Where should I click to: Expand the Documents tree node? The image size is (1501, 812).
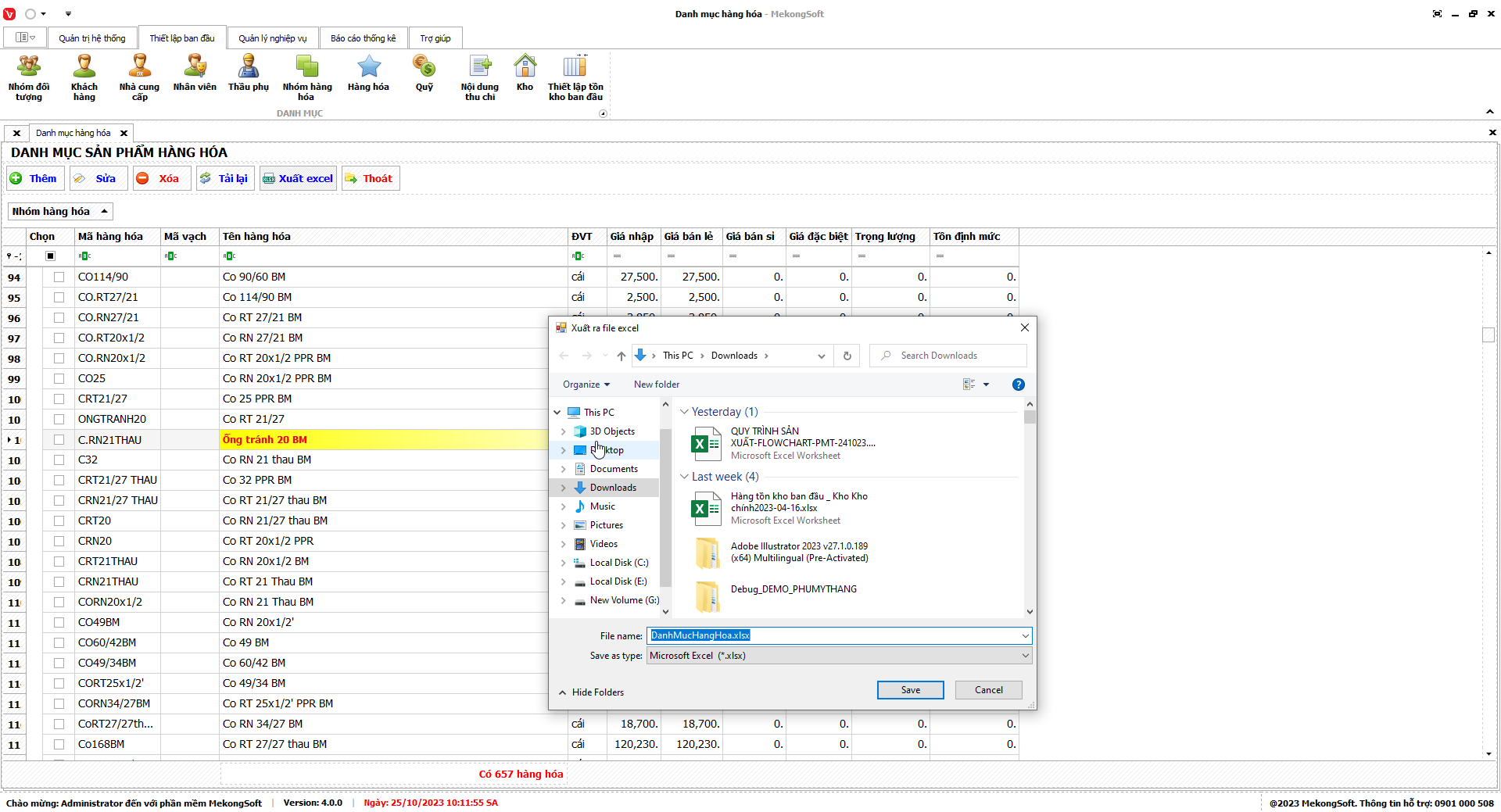click(x=563, y=469)
